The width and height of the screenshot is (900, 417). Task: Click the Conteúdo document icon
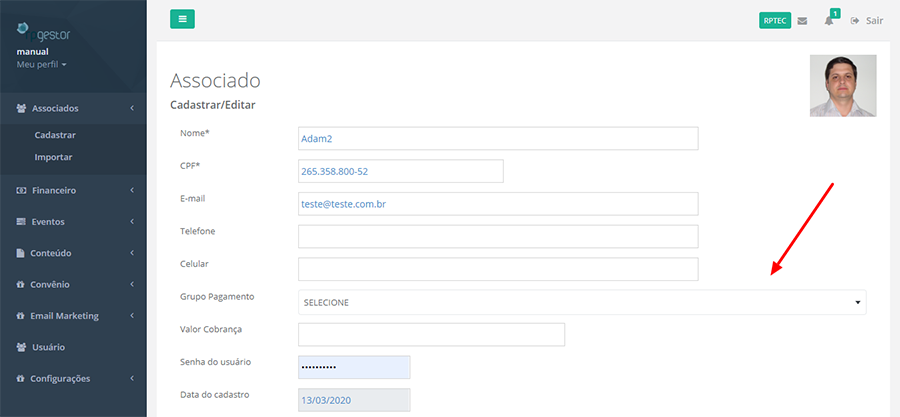click(22, 253)
